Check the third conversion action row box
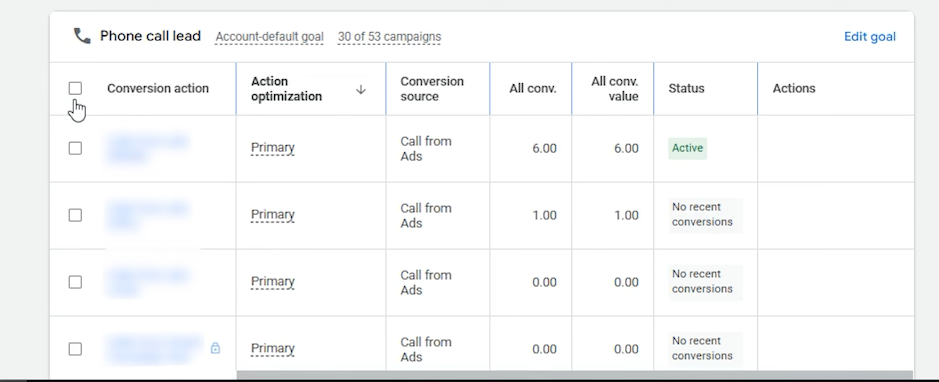 (75, 282)
